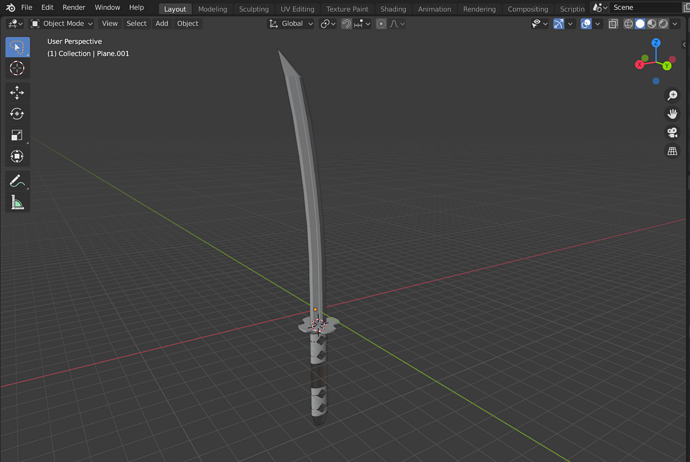Toggle X-ray mode
Image resolution: width=690 pixels, height=462 pixels.
pyautogui.click(x=613, y=24)
